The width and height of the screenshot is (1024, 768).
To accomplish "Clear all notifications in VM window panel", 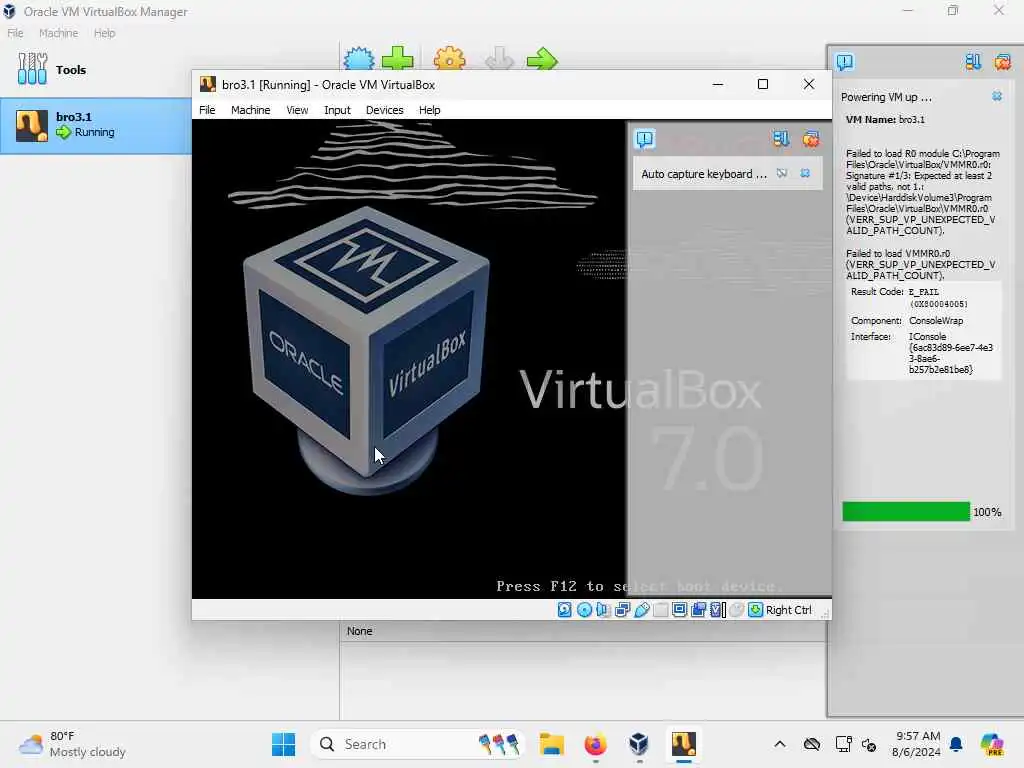I will 810,138.
